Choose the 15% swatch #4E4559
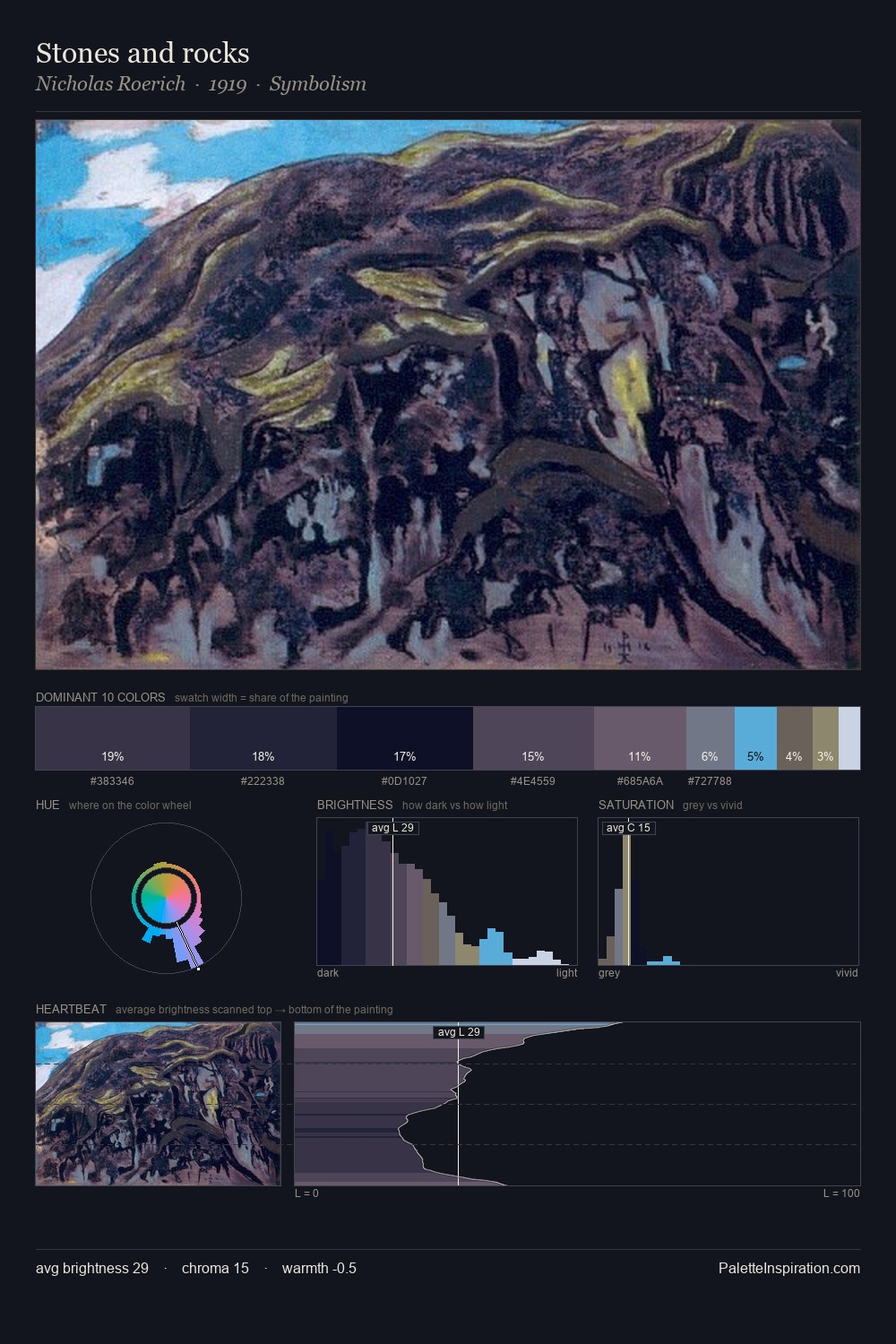Image resolution: width=896 pixels, height=1344 pixels. click(x=533, y=738)
